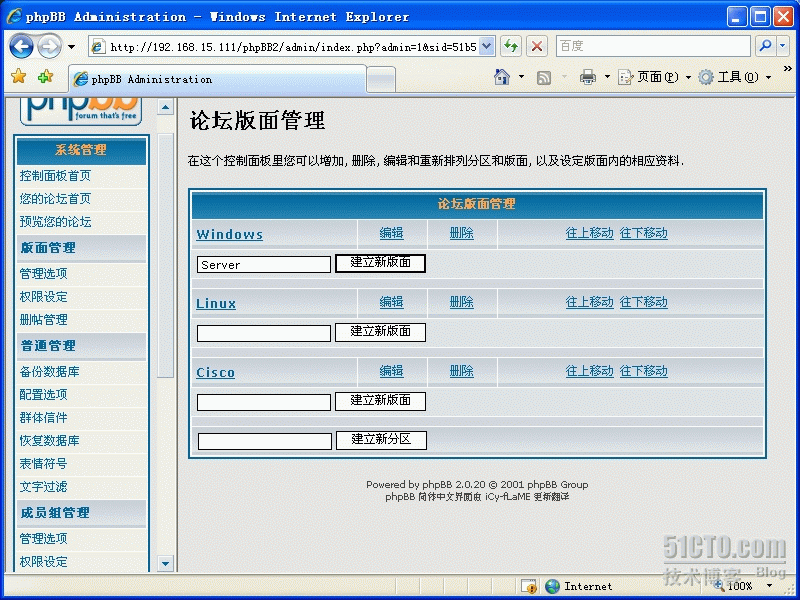Select the phpBB Administration tab
Screen dimensions: 800x600
[217, 79]
